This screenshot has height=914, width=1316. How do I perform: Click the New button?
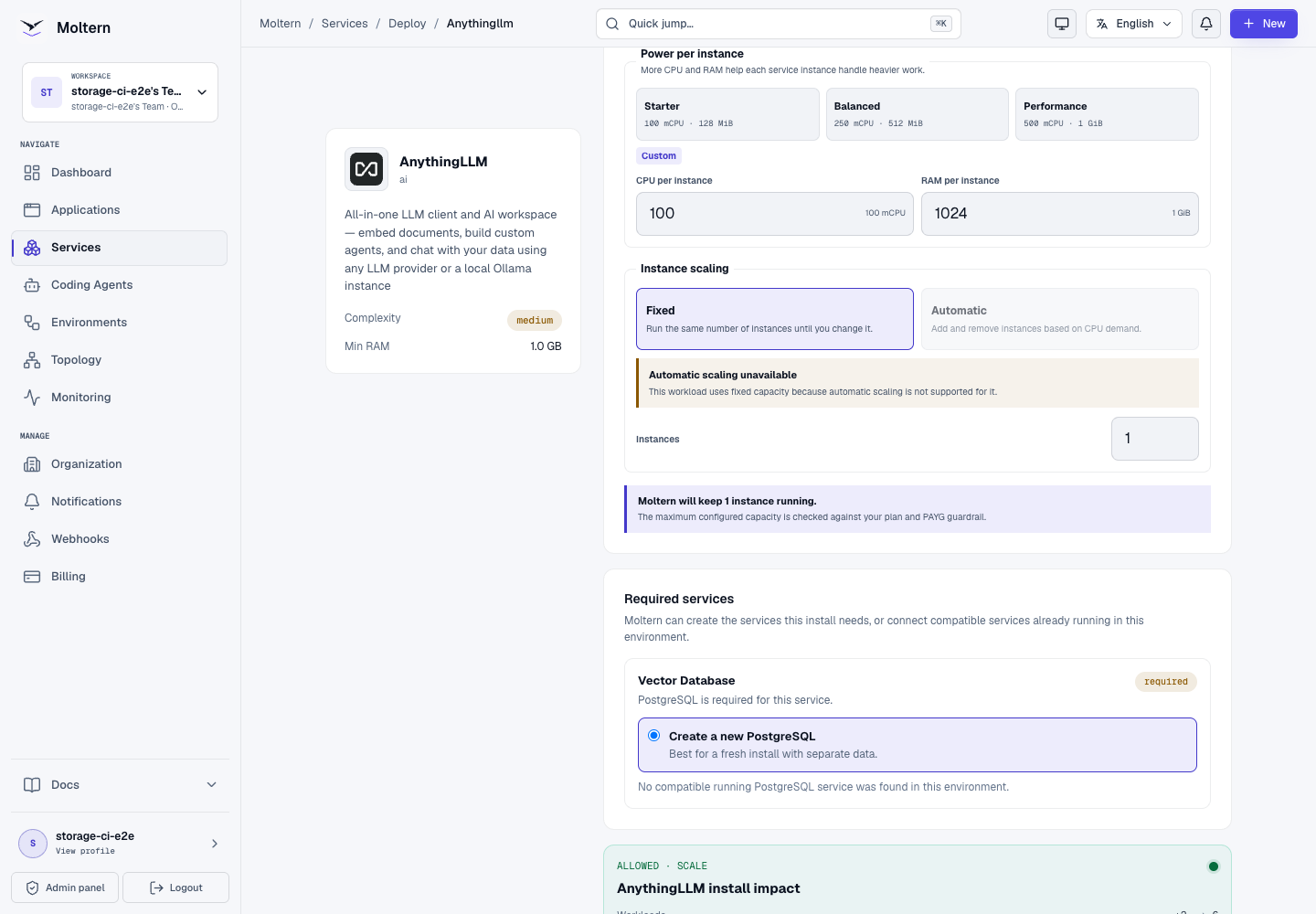pyautogui.click(x=1264, y=24)
